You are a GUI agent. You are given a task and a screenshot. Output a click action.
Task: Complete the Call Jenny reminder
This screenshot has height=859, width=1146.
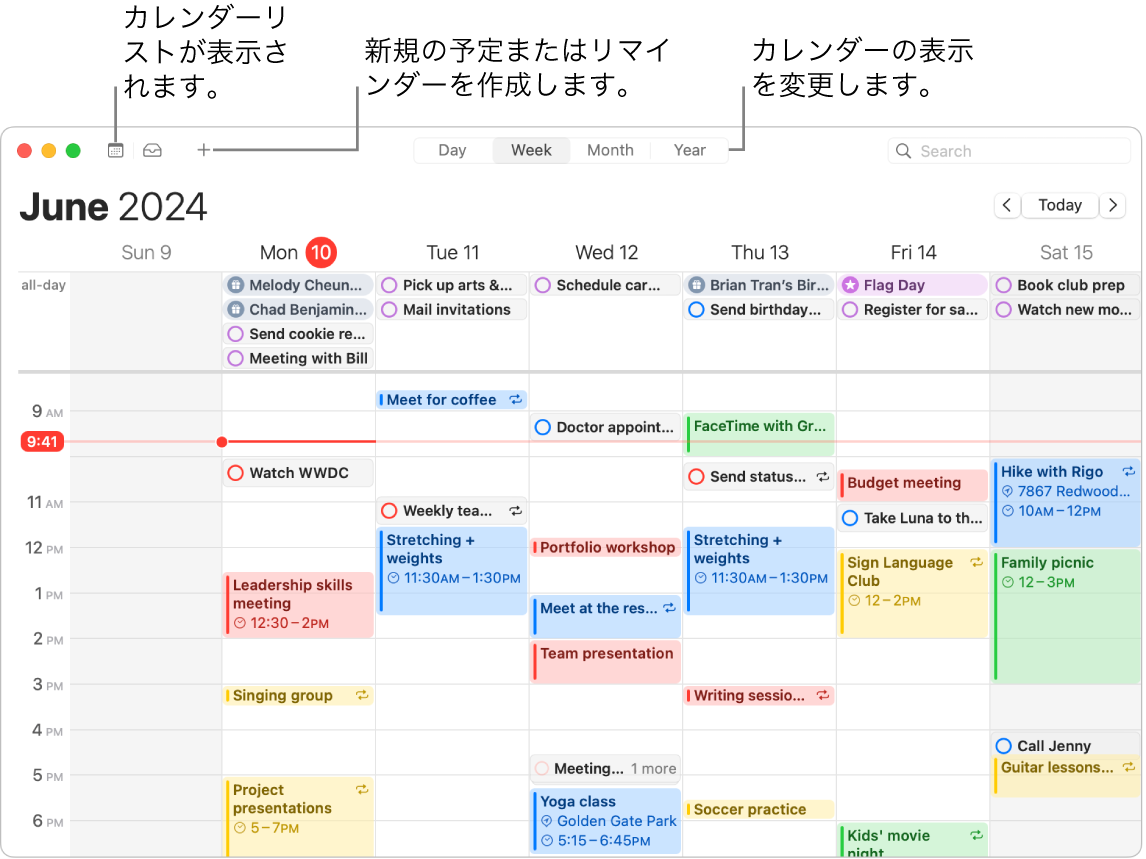[x=1004, y=746]
